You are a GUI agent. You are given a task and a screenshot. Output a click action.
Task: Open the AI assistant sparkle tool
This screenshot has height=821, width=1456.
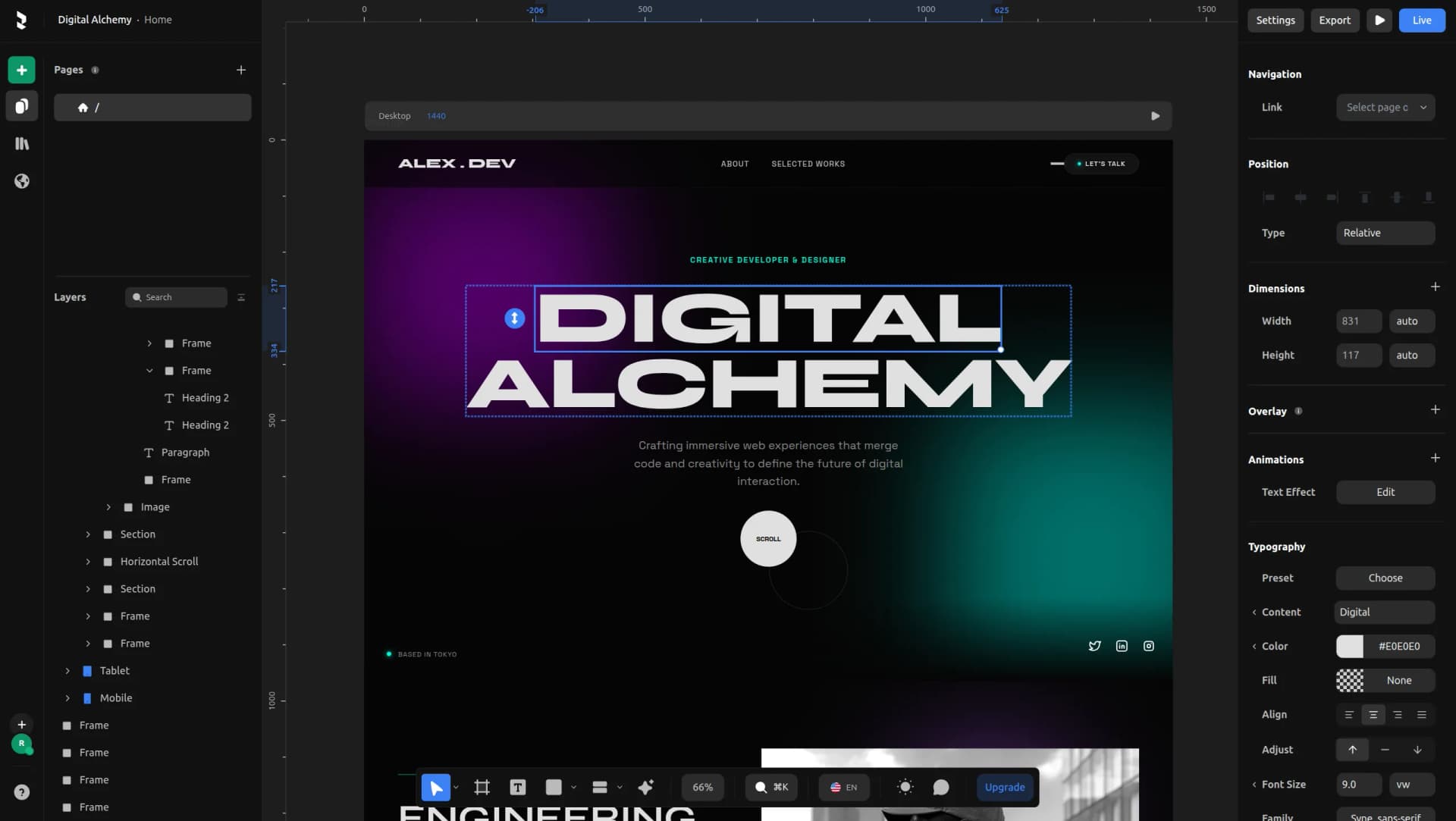tap(645, 787)
